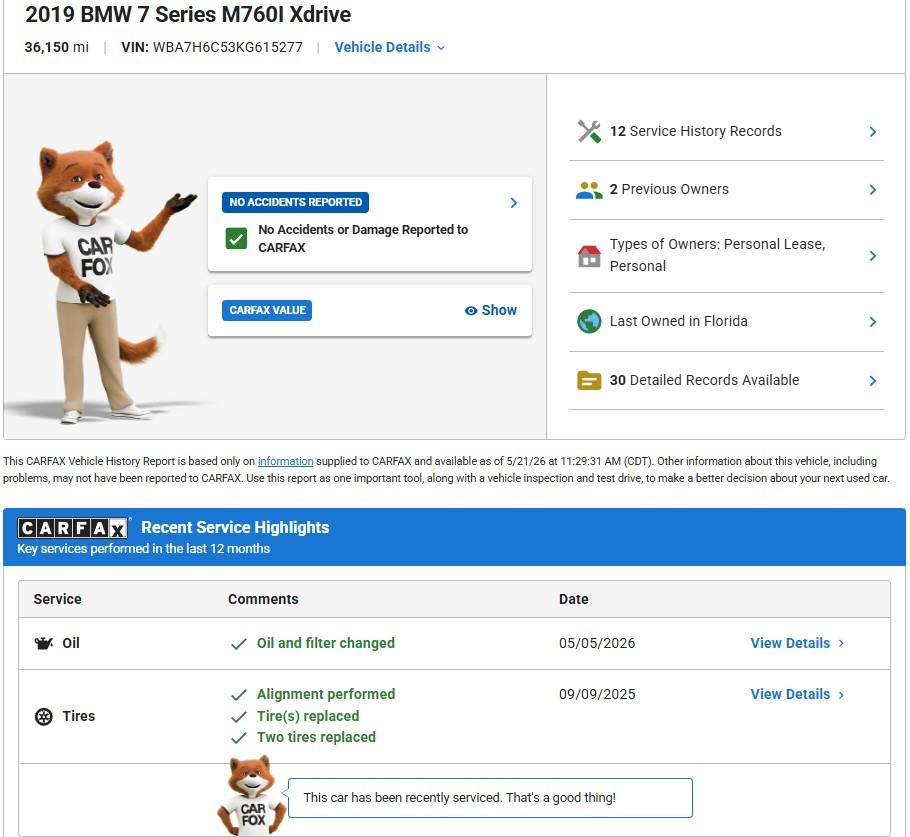Click Oil and filter changed comment
The height and width of the screenshot is (837, 910).
pos(326,643)
